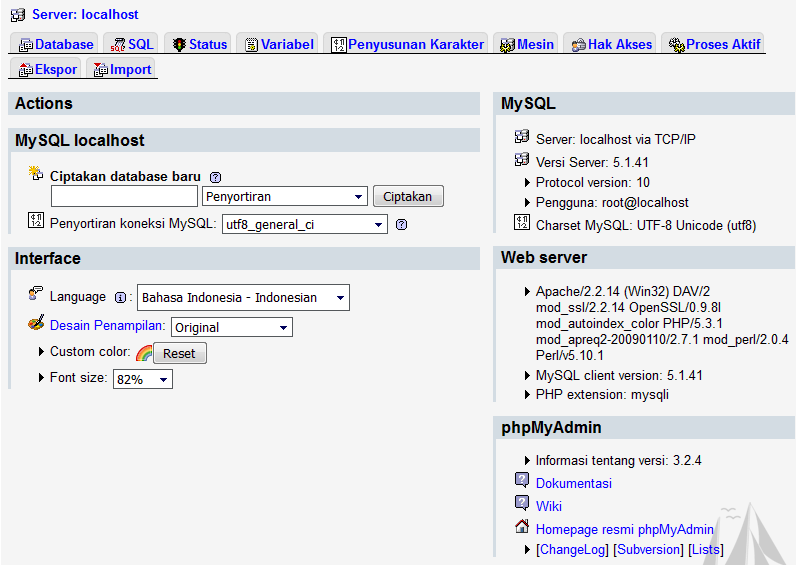Open help icon after connection collation dropdown
Screen dimensions: 796x565
coord(402,224)
